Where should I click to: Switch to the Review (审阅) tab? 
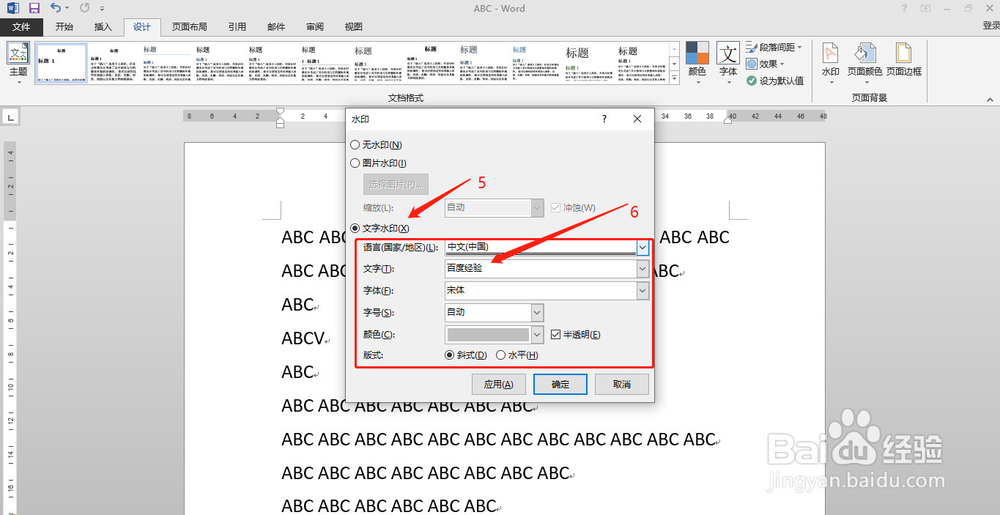[314, 27]
